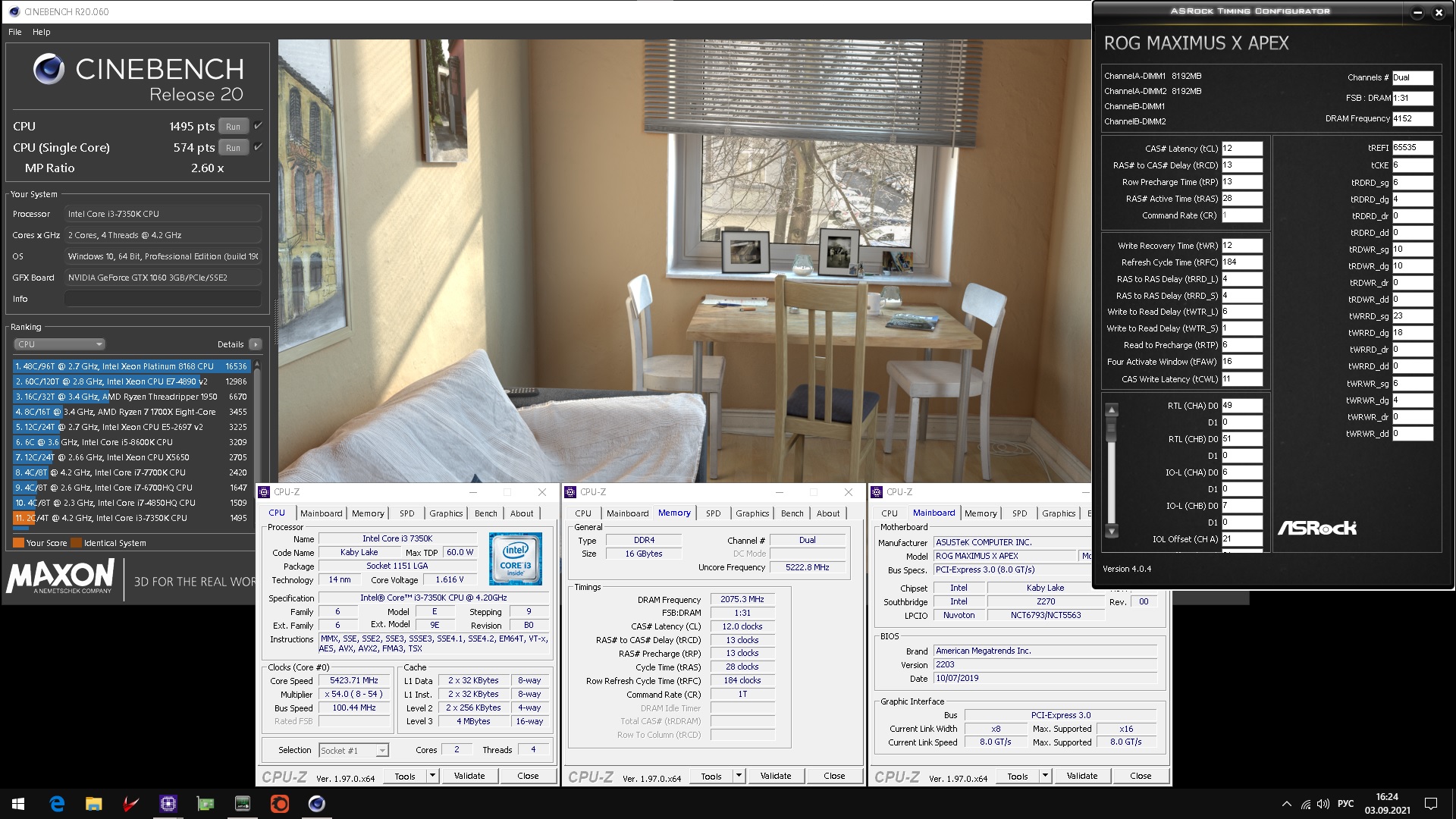Open the ranking CPU dropdown in Cinebench
The image size is (1456, 819).
(58, 344)
